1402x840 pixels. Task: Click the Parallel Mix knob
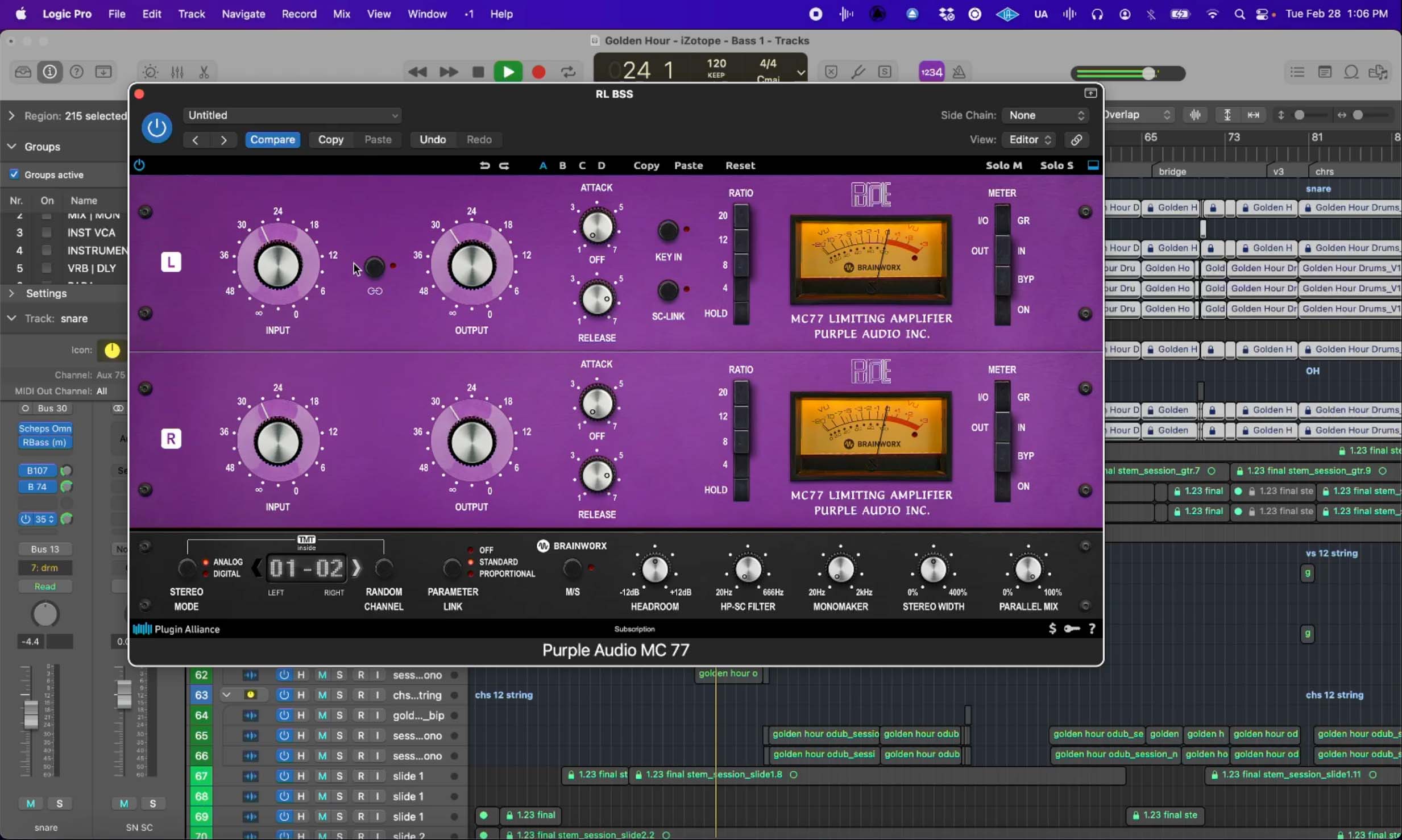(1028, 569)
